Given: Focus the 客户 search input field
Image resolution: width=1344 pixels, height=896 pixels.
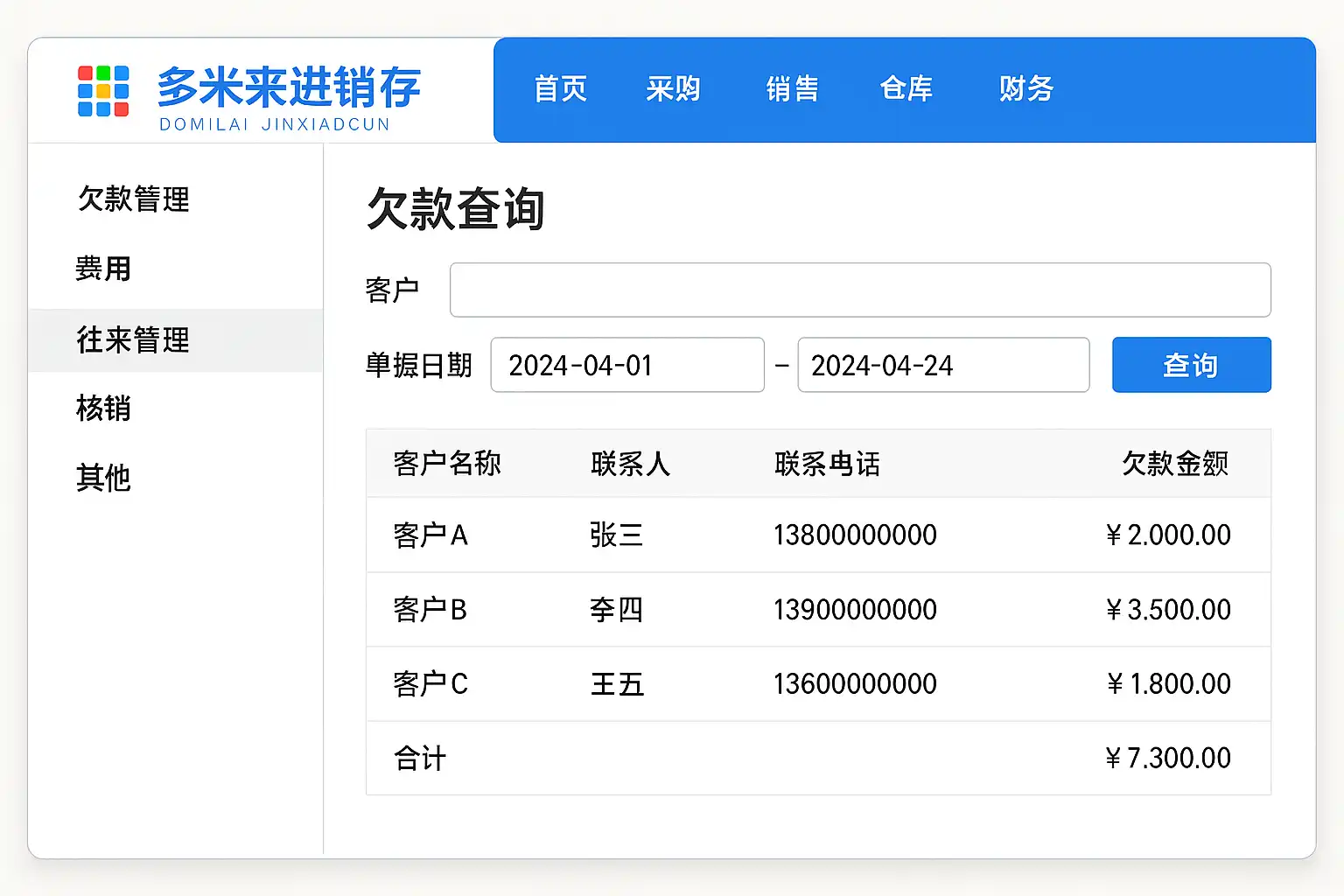Looking at the screenshot, I should click(859, 290).
